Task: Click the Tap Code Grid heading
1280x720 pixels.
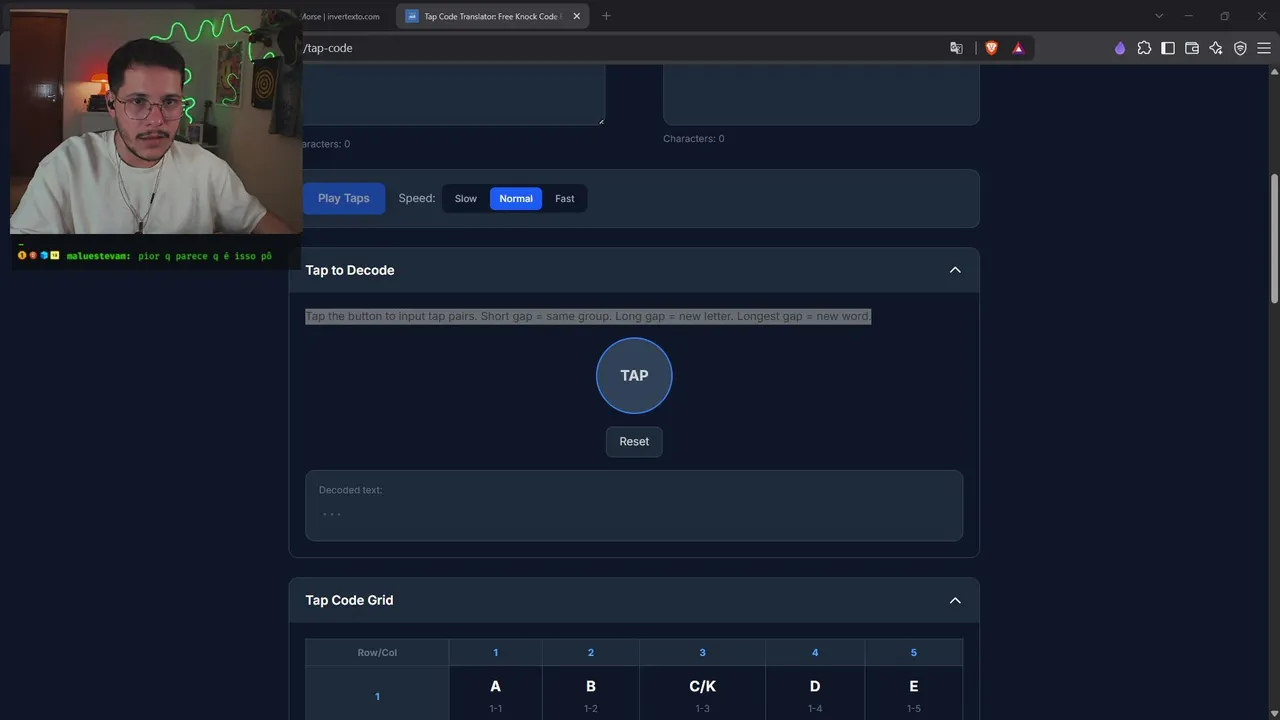Action: pyautogui.click(x=349, y=600)
